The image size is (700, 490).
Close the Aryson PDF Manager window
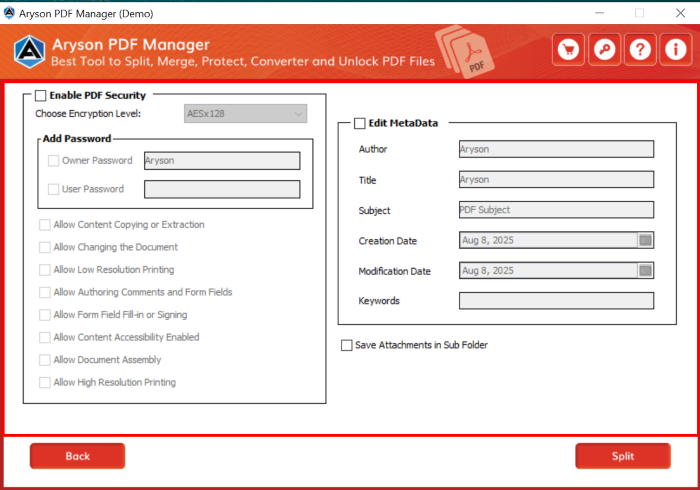click(x=680, y=13)
